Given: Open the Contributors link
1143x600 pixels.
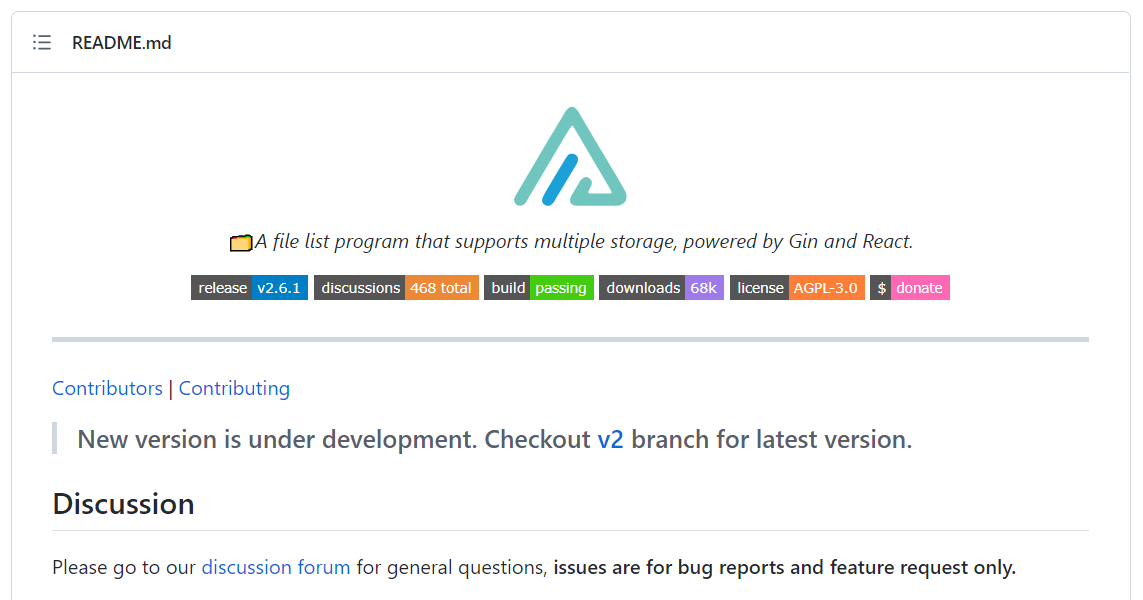Looking at the screenshot, I should [107, 388].
